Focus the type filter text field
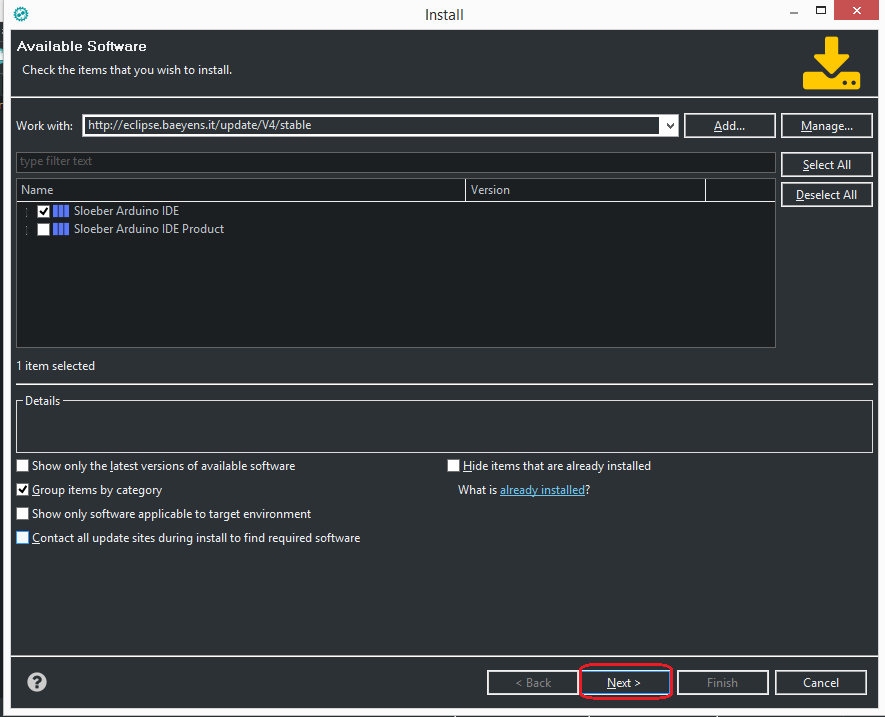This screenshot has width=885, height=717. click(x=396, y=162)
